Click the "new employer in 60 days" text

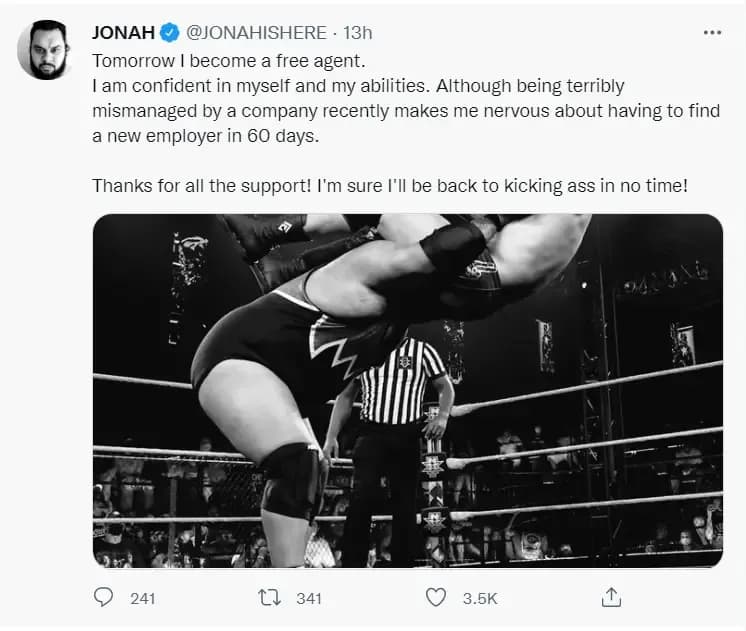[x=205, y=136]
